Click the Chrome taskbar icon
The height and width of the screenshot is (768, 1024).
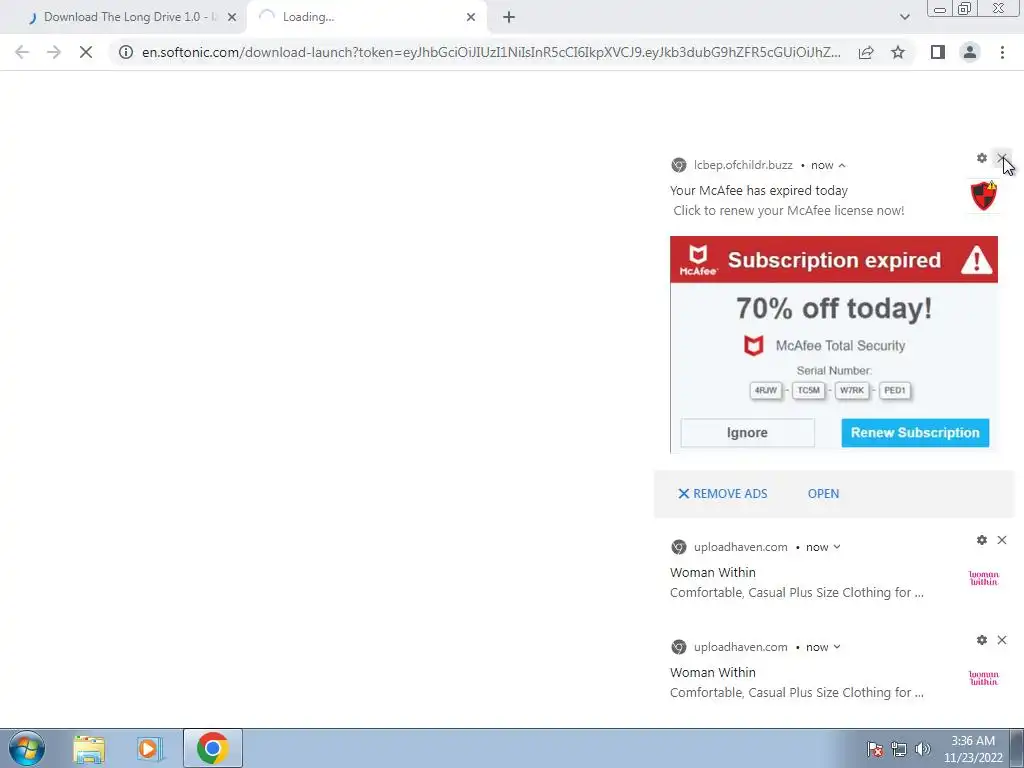click(212, 748)
